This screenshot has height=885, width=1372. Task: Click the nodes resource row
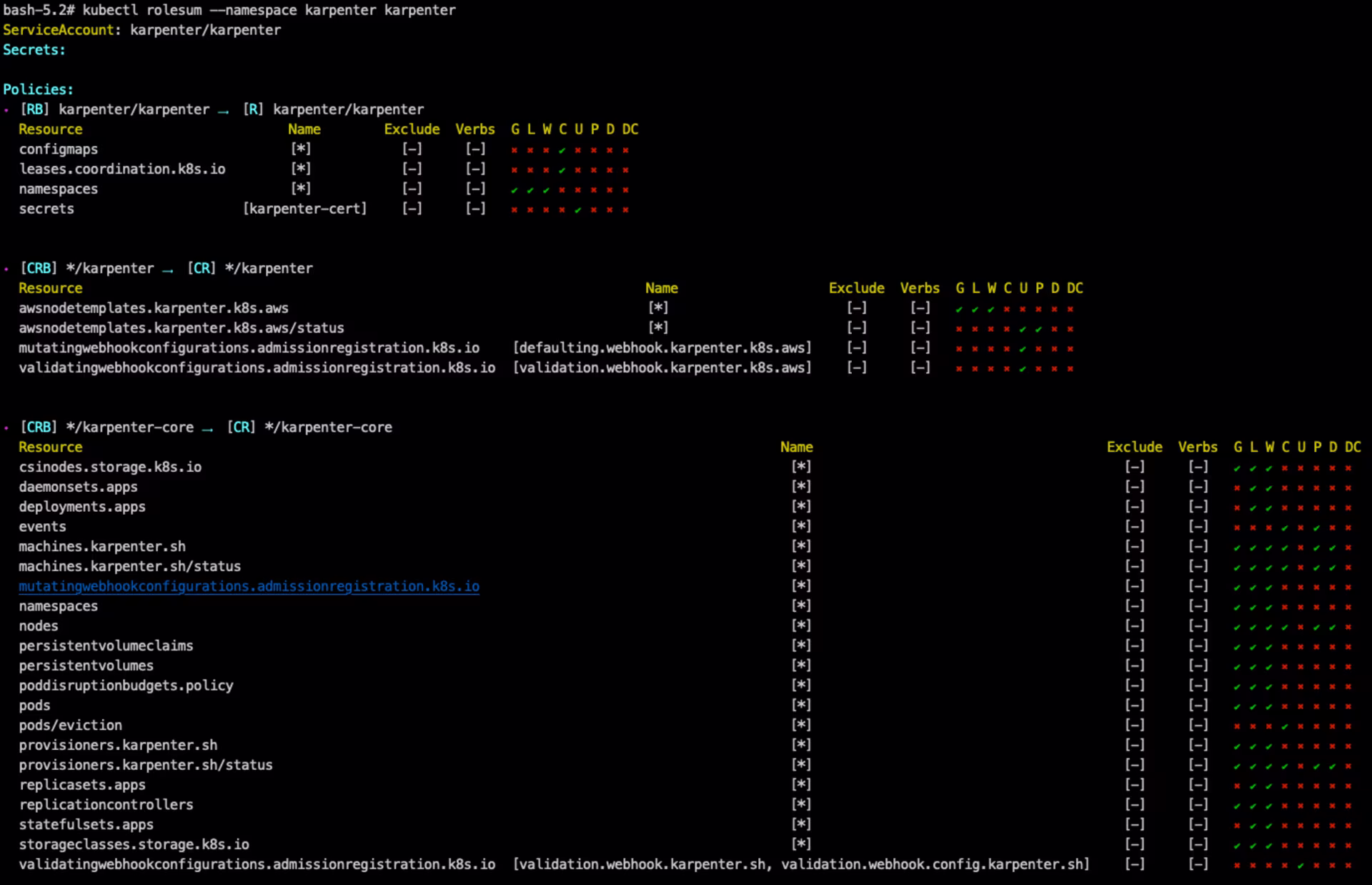tap(39, 626)
